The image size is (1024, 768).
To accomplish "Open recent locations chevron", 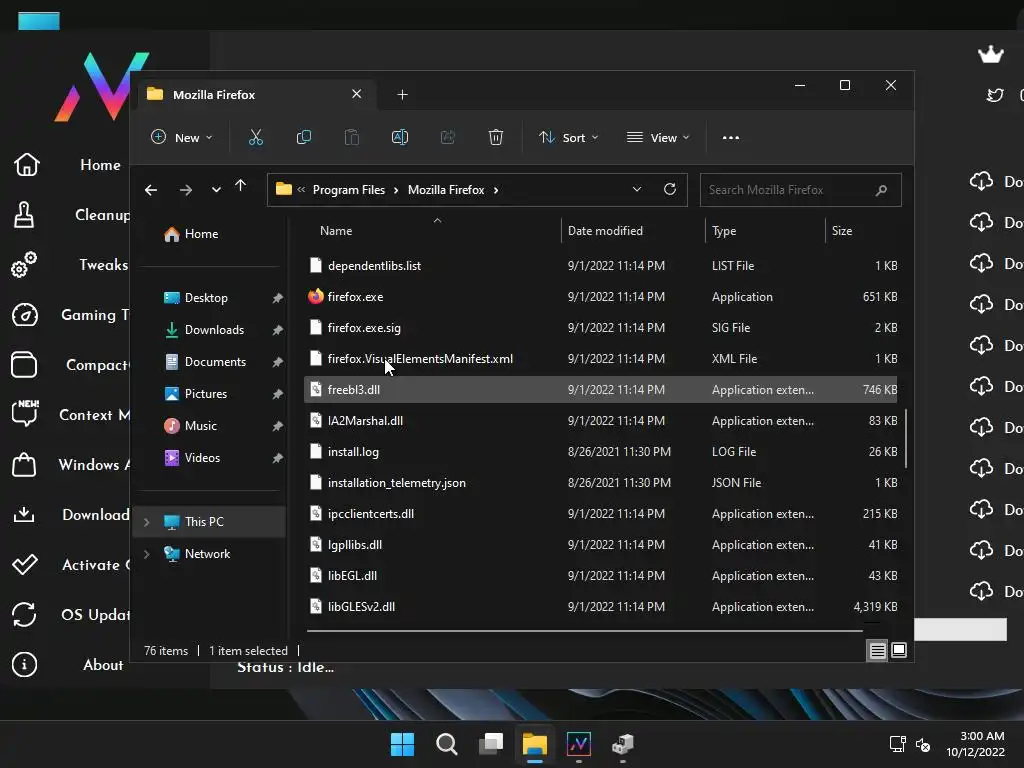I will [x=216, y=190].
